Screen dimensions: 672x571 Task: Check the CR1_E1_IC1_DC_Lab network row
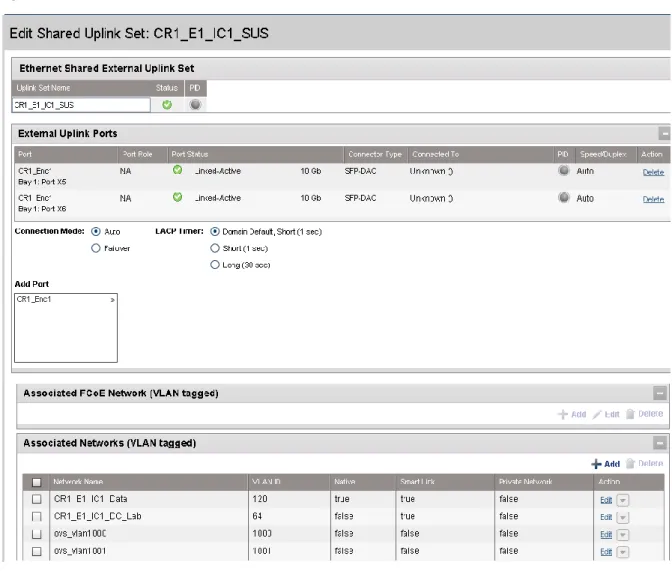(37, 517)
